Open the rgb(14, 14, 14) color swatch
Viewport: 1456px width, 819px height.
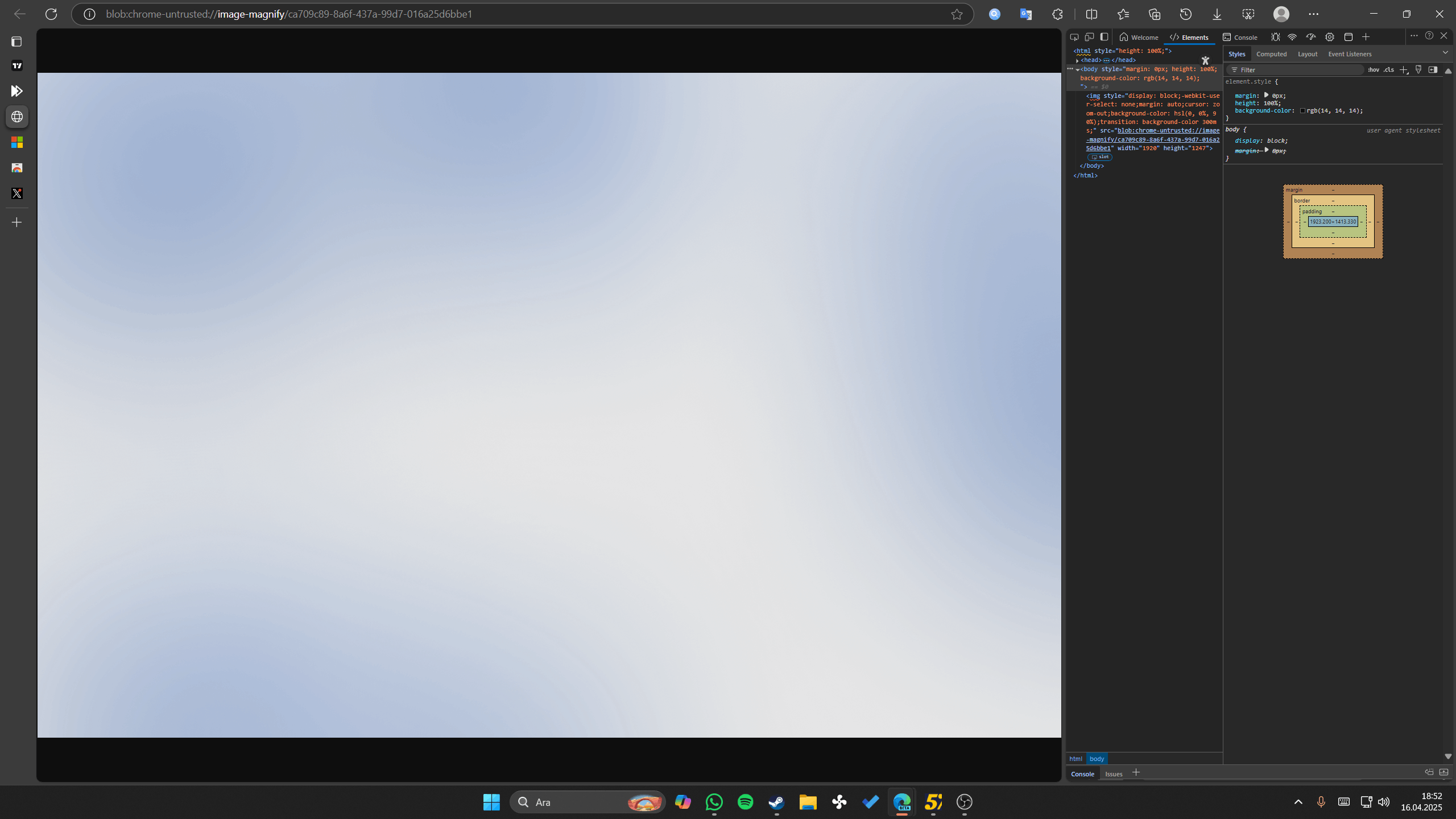[1303, 111]
